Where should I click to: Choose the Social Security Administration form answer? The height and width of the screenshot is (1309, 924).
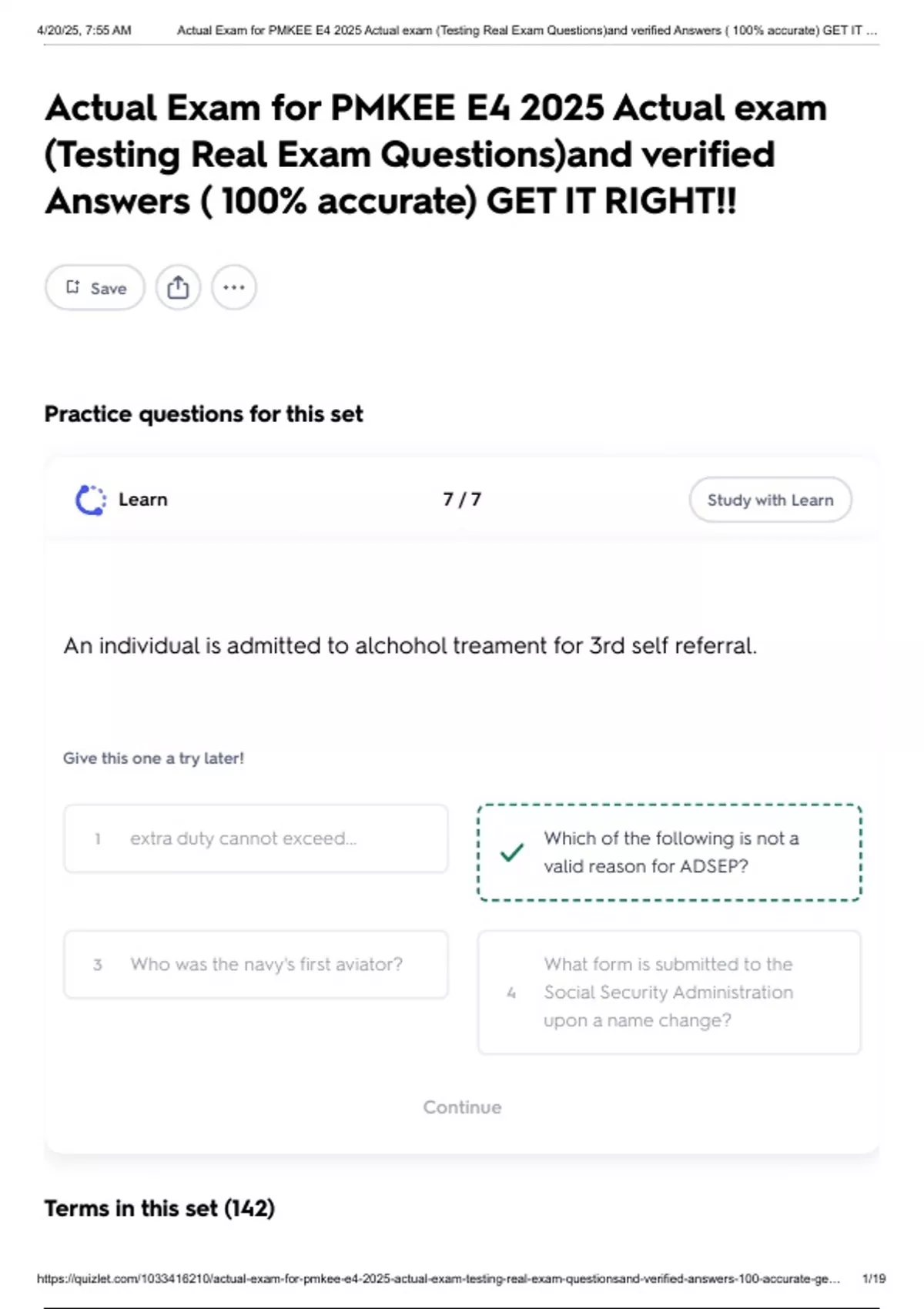click(669, 992)
